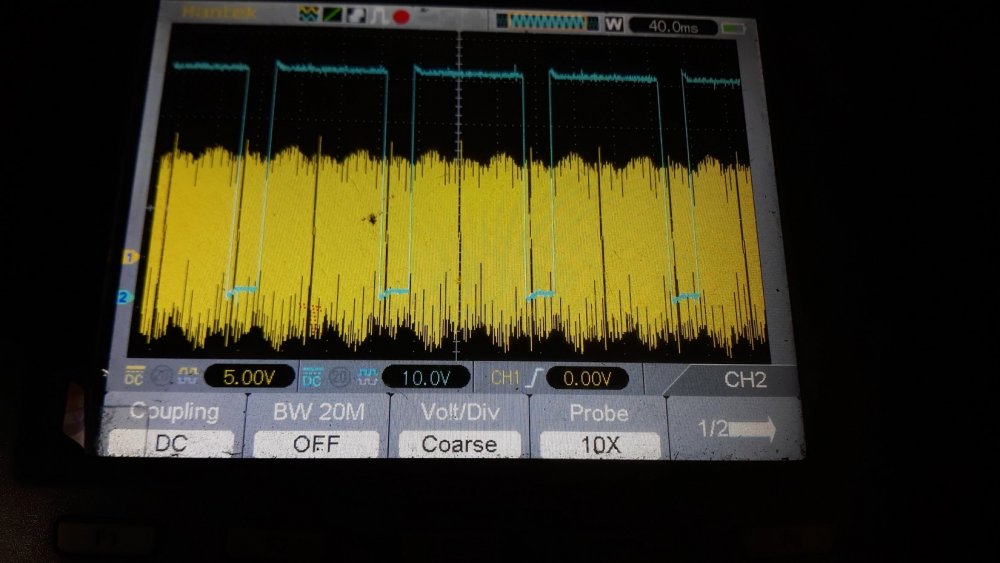Click the green diagonal slope icon

coord(331,16)
